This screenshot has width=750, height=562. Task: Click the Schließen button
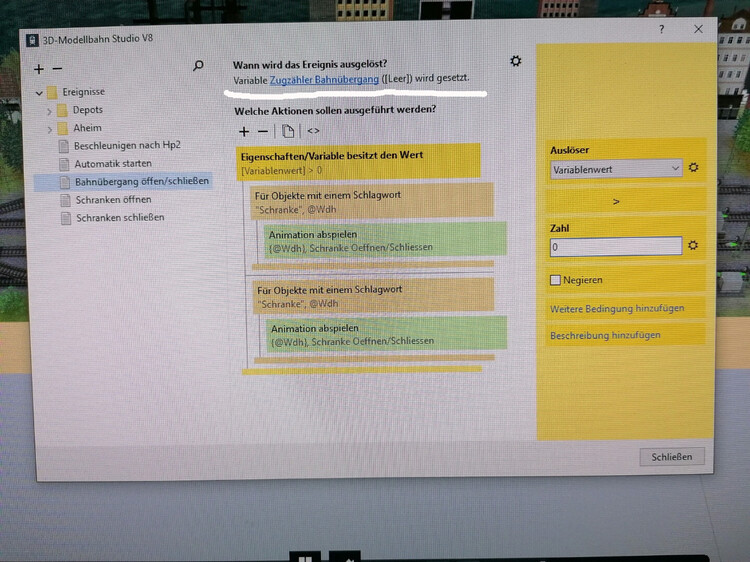(672, 457)
